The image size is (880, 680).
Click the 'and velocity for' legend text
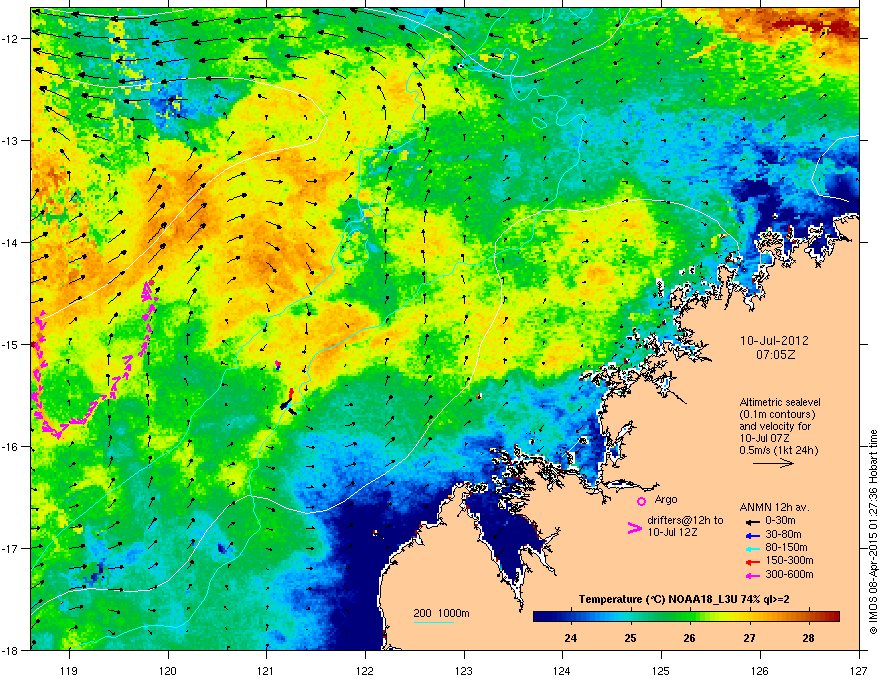click(775, 426)
